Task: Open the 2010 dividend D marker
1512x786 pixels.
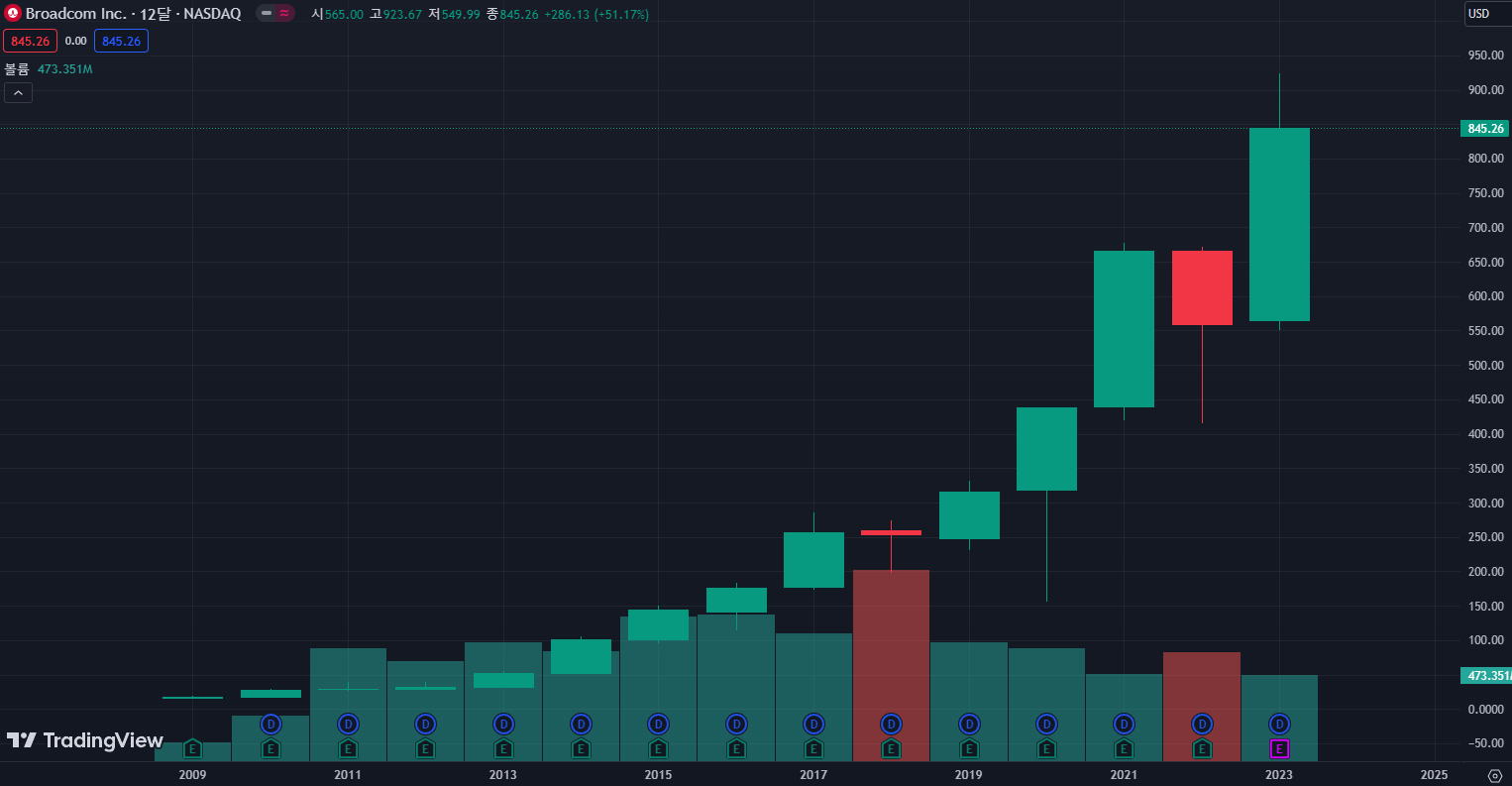Action: pyautogui.click(x=270, y=724)
